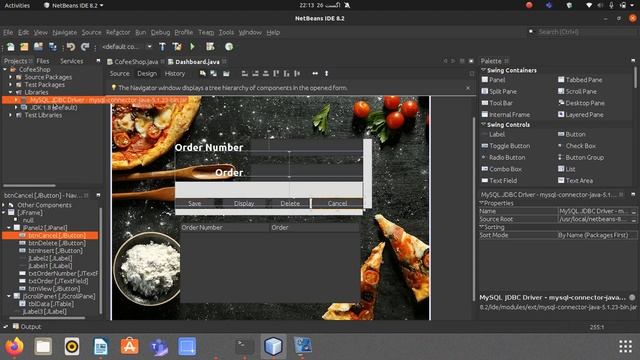Expand Other Components in Navigator
The width and height of the screenshot is (640, 360).
pyautogui.click(x=4, y=205)
